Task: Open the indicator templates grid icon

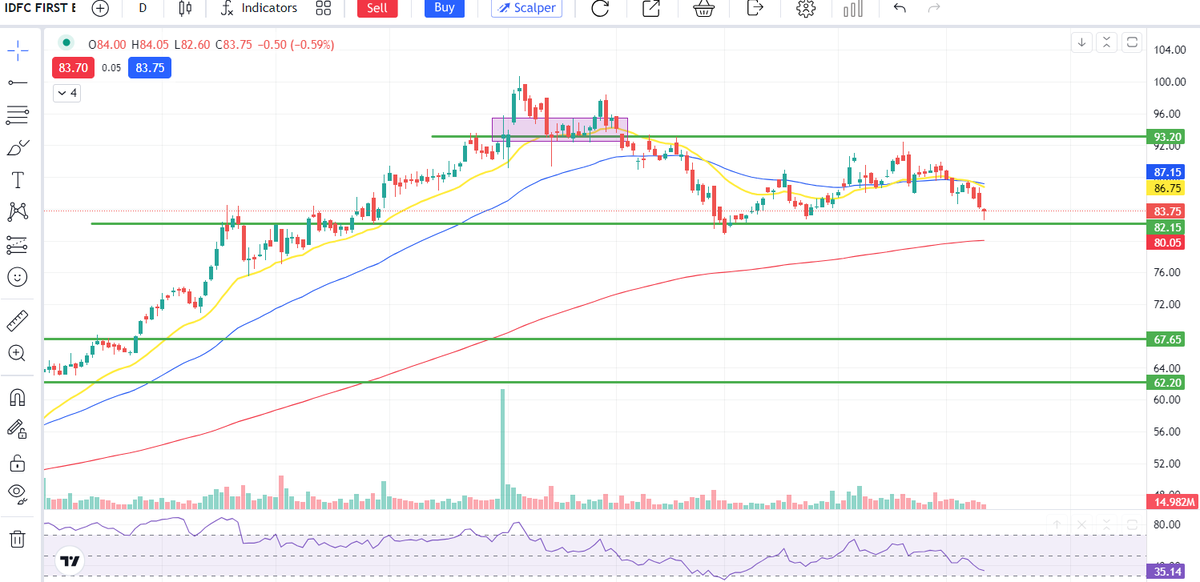Action: click(x=322, y=8)
